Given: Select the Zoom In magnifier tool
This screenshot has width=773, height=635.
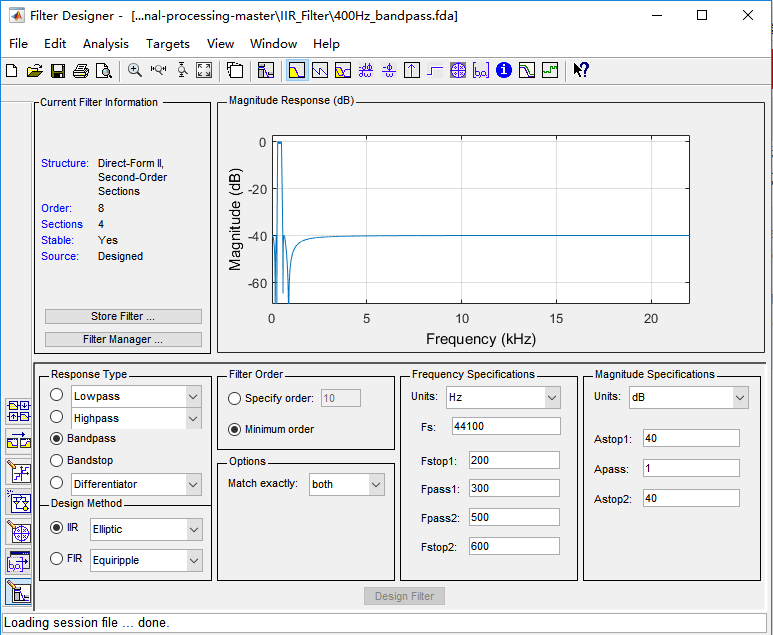Looking at the screenshot, I should coord(135,71).
